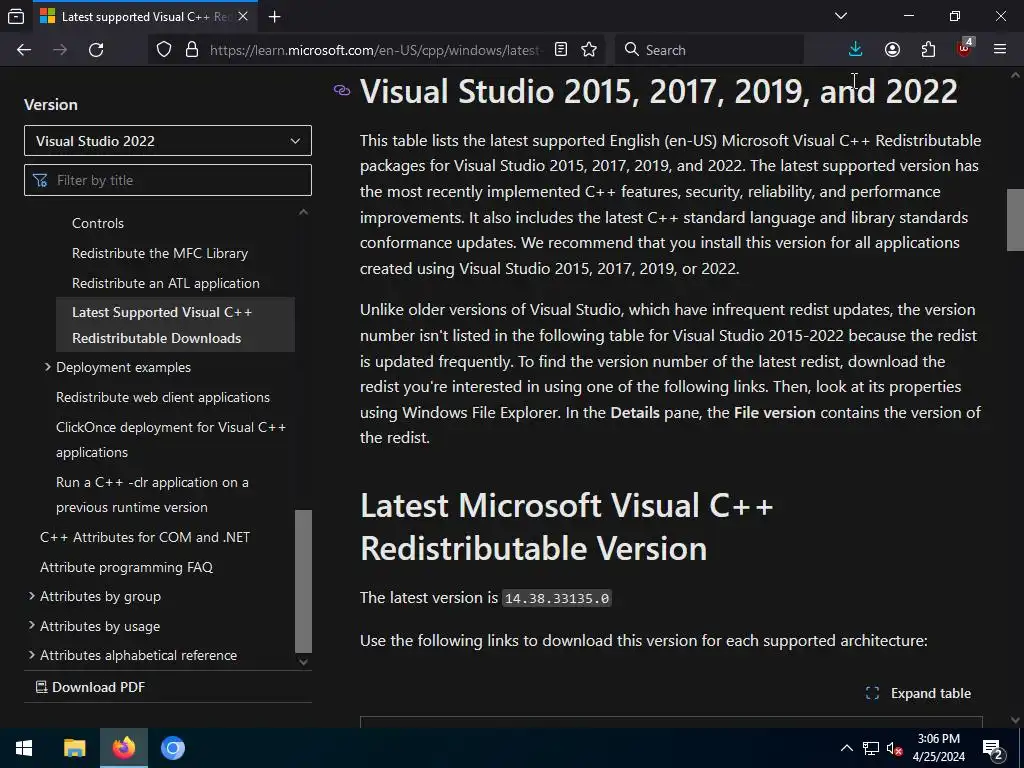The height and width of the screenshot is (768, 1024).
Task: Click the forward navigation arrow
Action: (x=60, y=50)
